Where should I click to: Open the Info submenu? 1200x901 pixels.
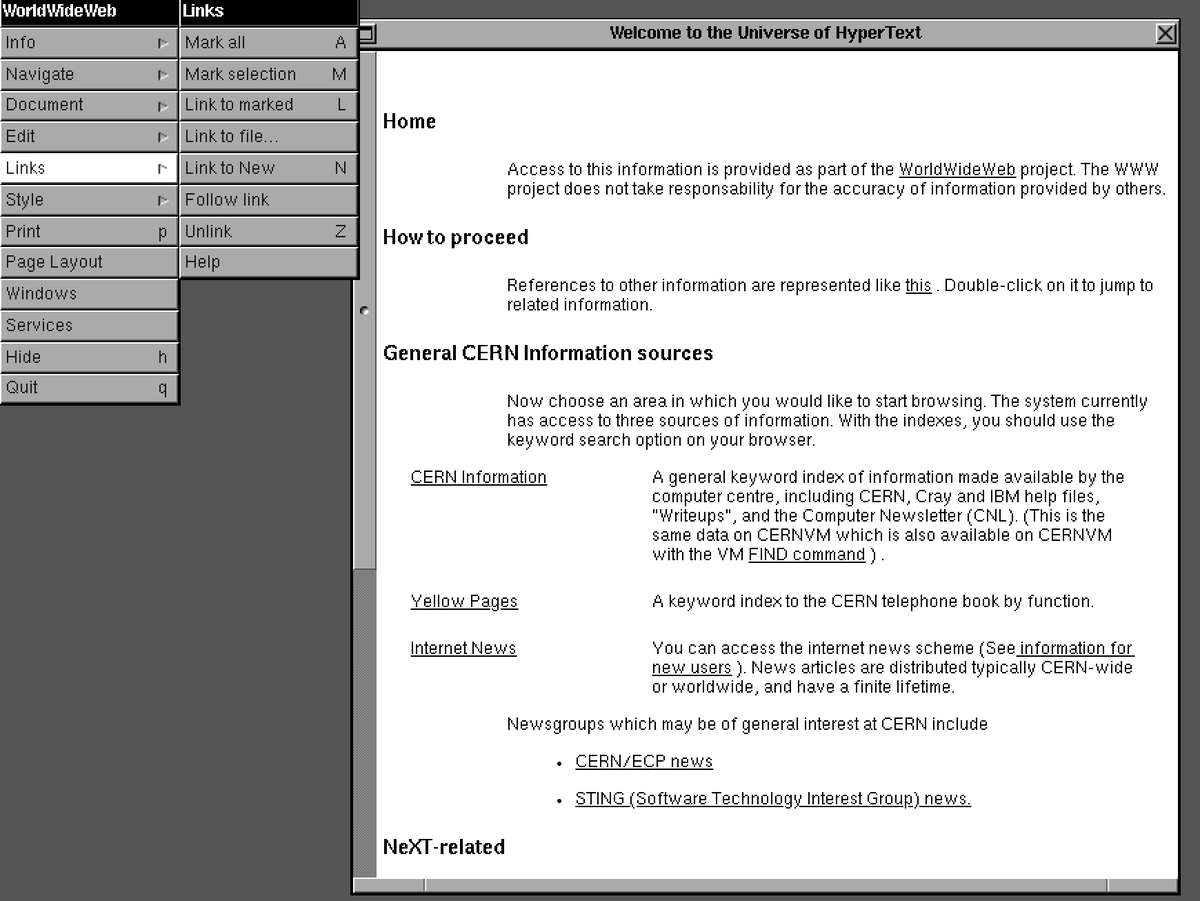point(89,42)
